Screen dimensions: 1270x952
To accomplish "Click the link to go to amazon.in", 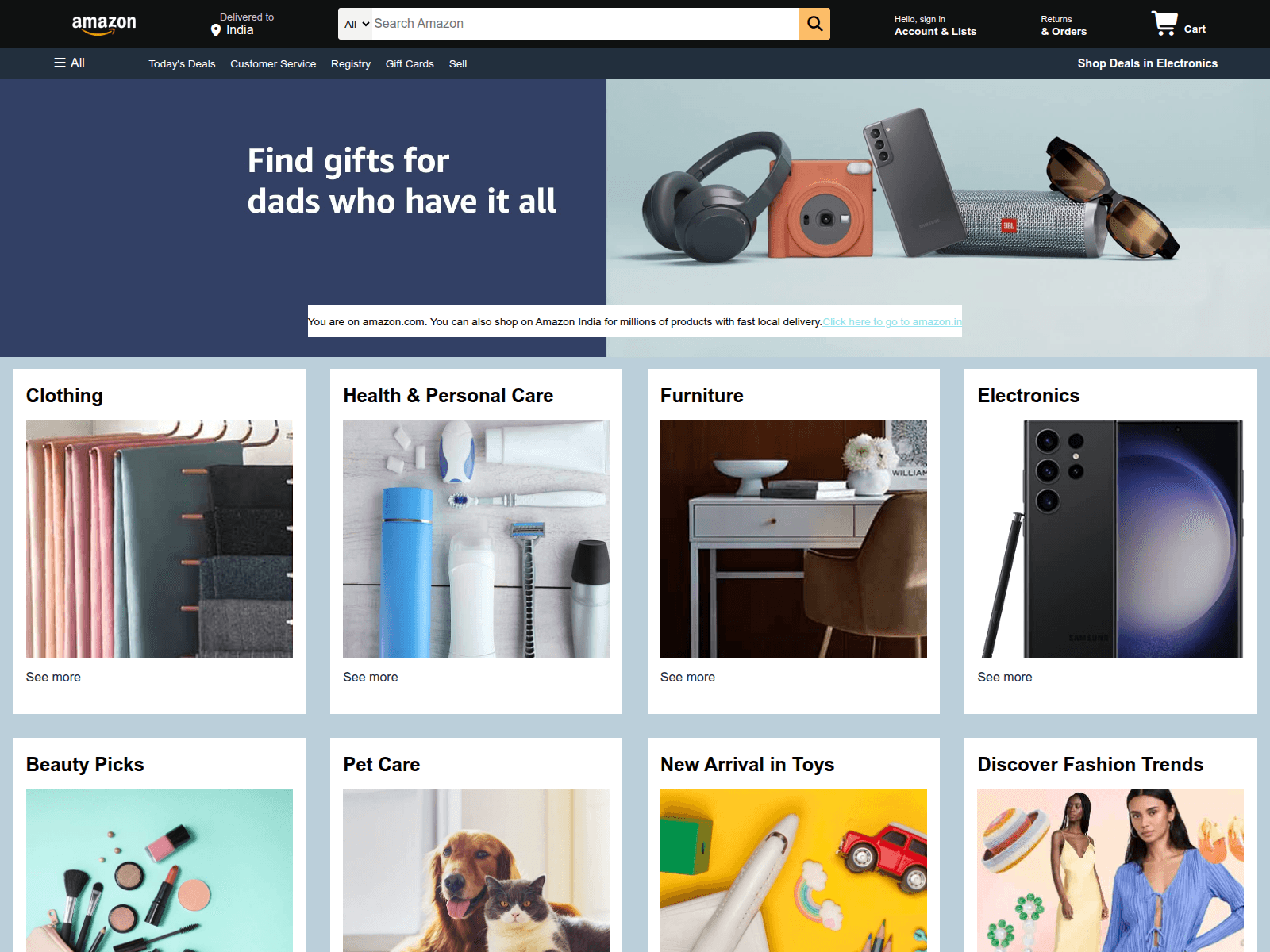I will (x=892, y=321).
